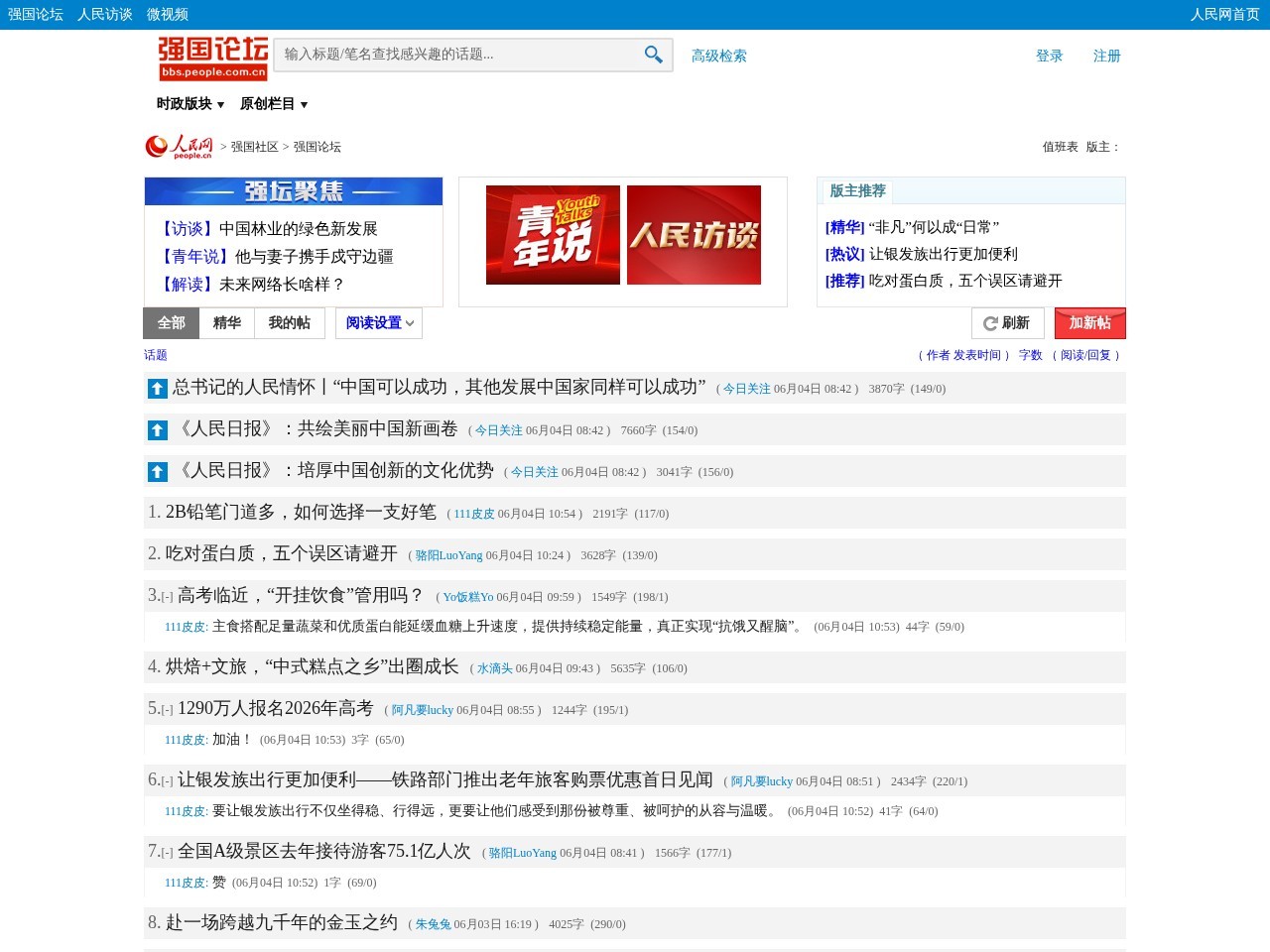This screenshot has height=952, width=1270.
Task: Open post 共美丽中国新画卷 title
Action: [x=316, y=429]
